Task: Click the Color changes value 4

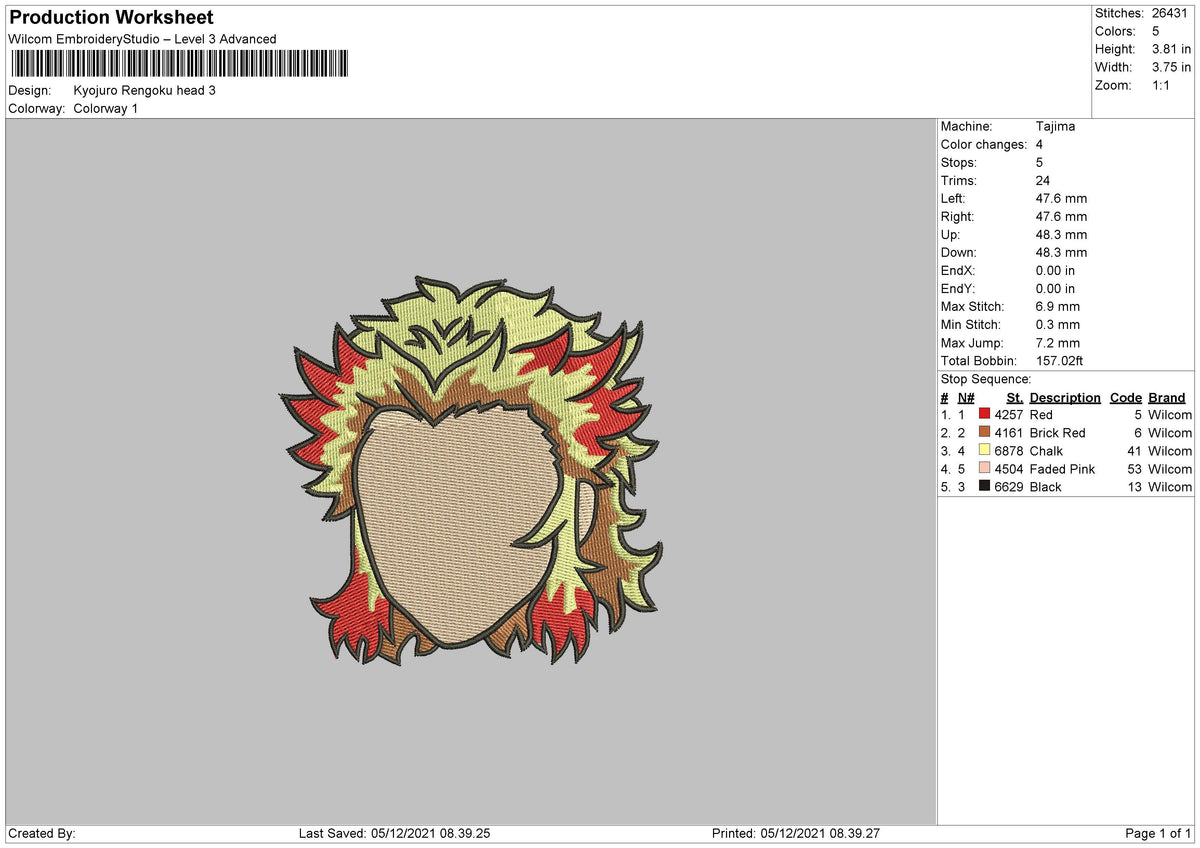Action: [x=1041, y=144]
